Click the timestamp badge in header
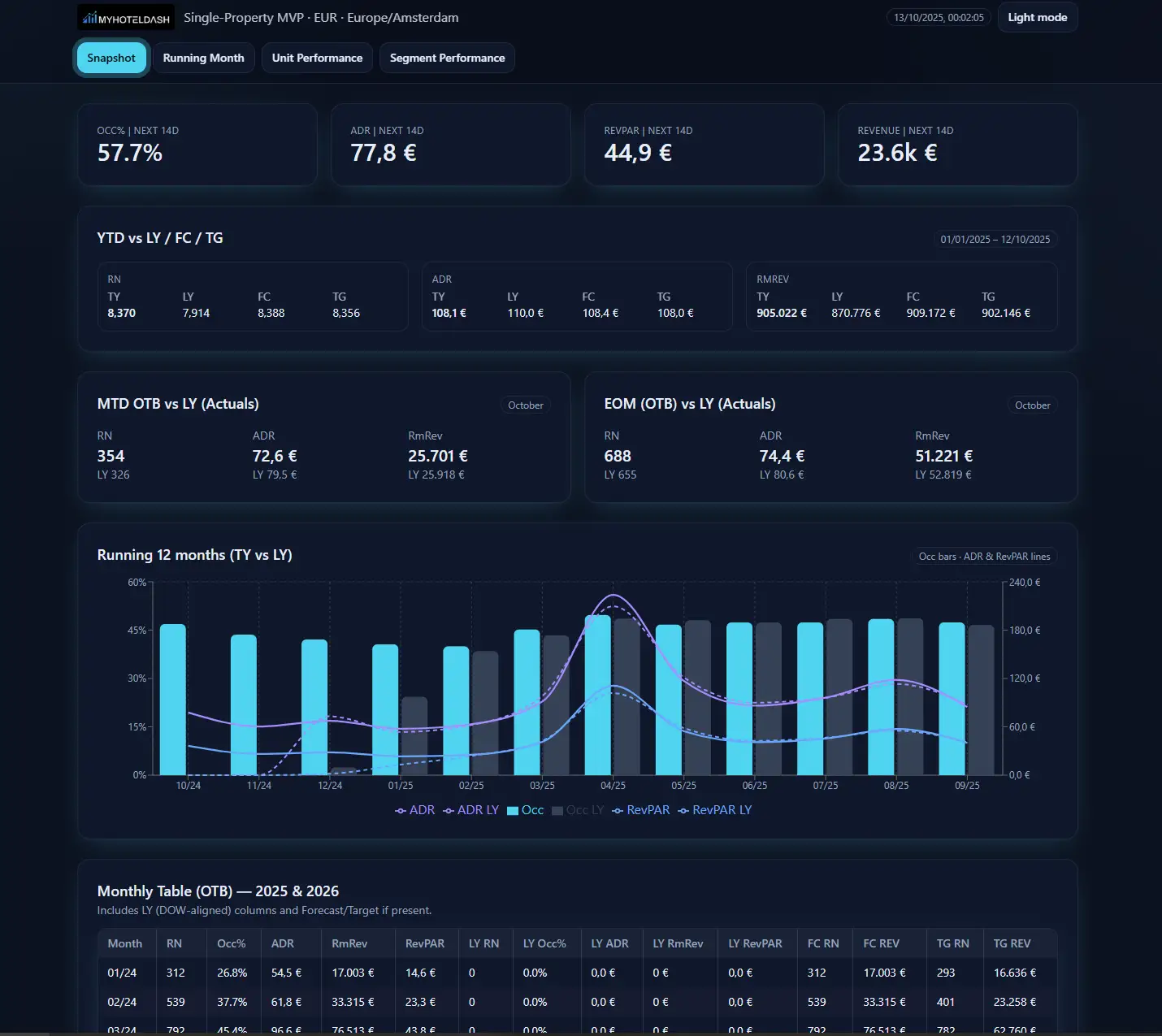The image size is (1162, 1036). pyautogui.click(x=939, y=18)
